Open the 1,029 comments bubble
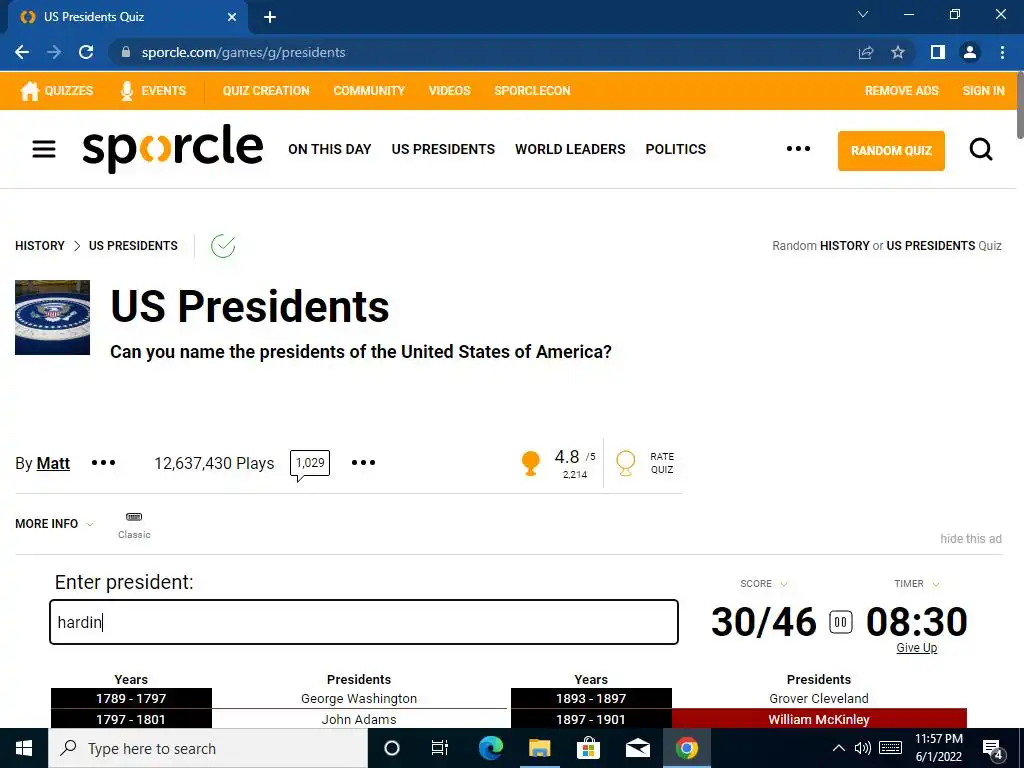This screenshot has height=768, width=1024. (310, 464)
